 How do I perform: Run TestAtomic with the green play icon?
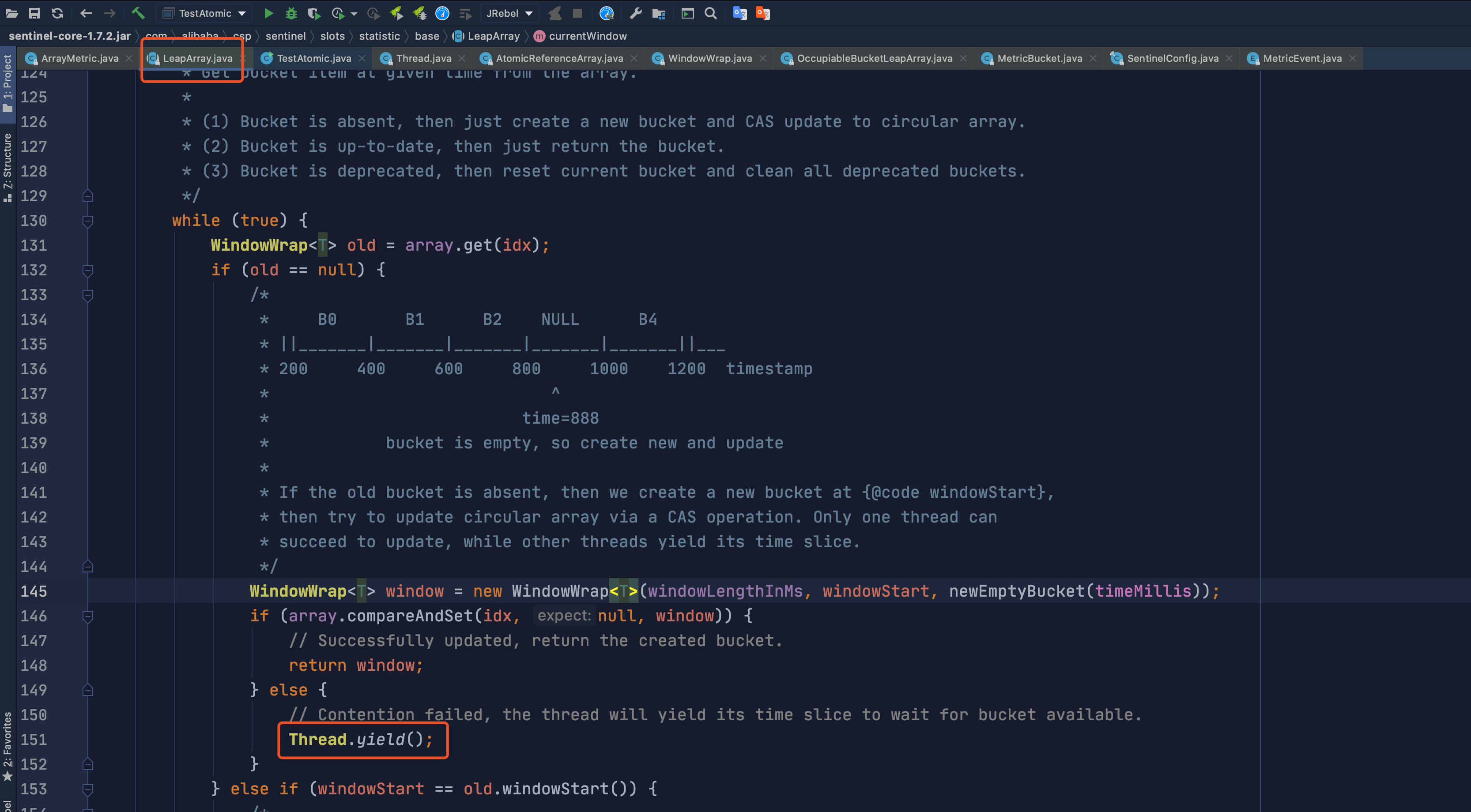tap(268, 13)
